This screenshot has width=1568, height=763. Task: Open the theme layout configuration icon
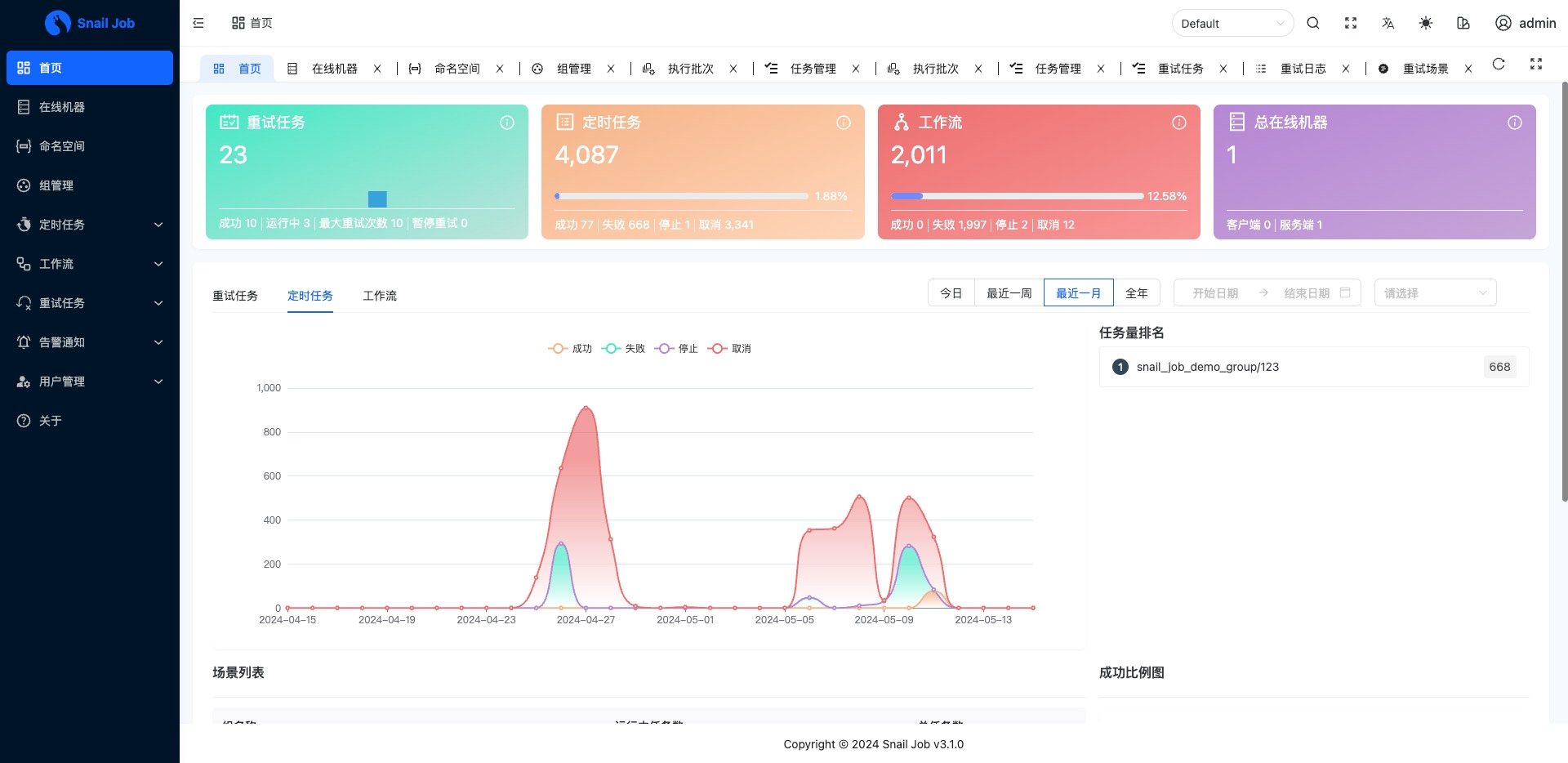coord(1463,23)
